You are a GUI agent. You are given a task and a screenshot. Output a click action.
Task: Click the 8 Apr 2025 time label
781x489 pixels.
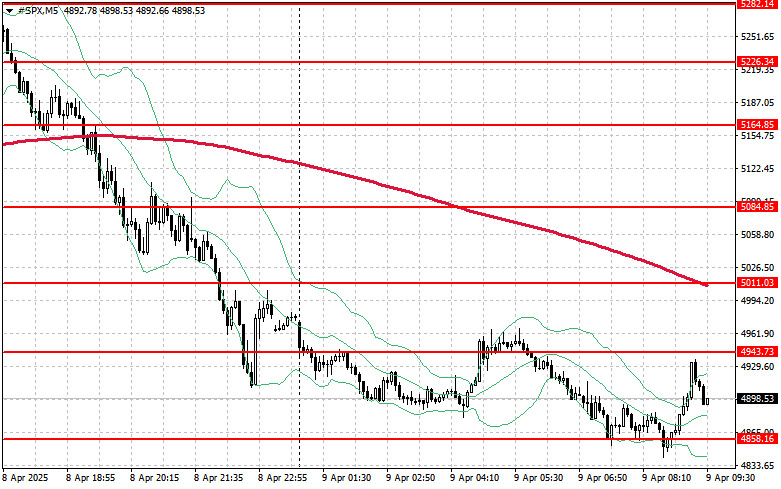coord(25,478)
